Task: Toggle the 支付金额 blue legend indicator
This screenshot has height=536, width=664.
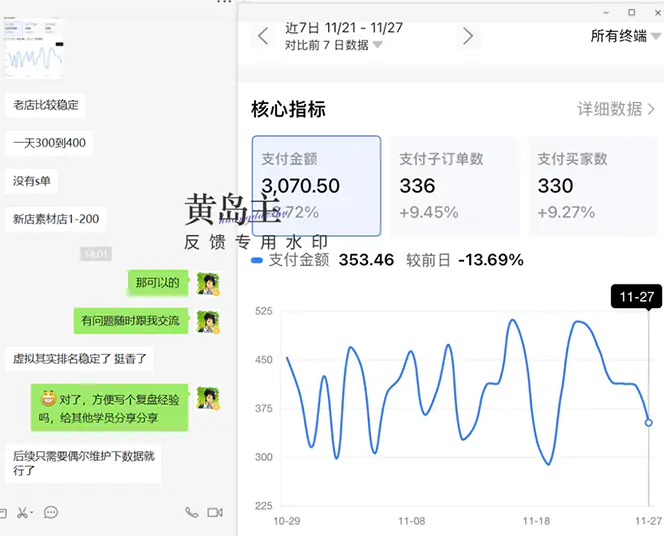Action: [257, 260]
